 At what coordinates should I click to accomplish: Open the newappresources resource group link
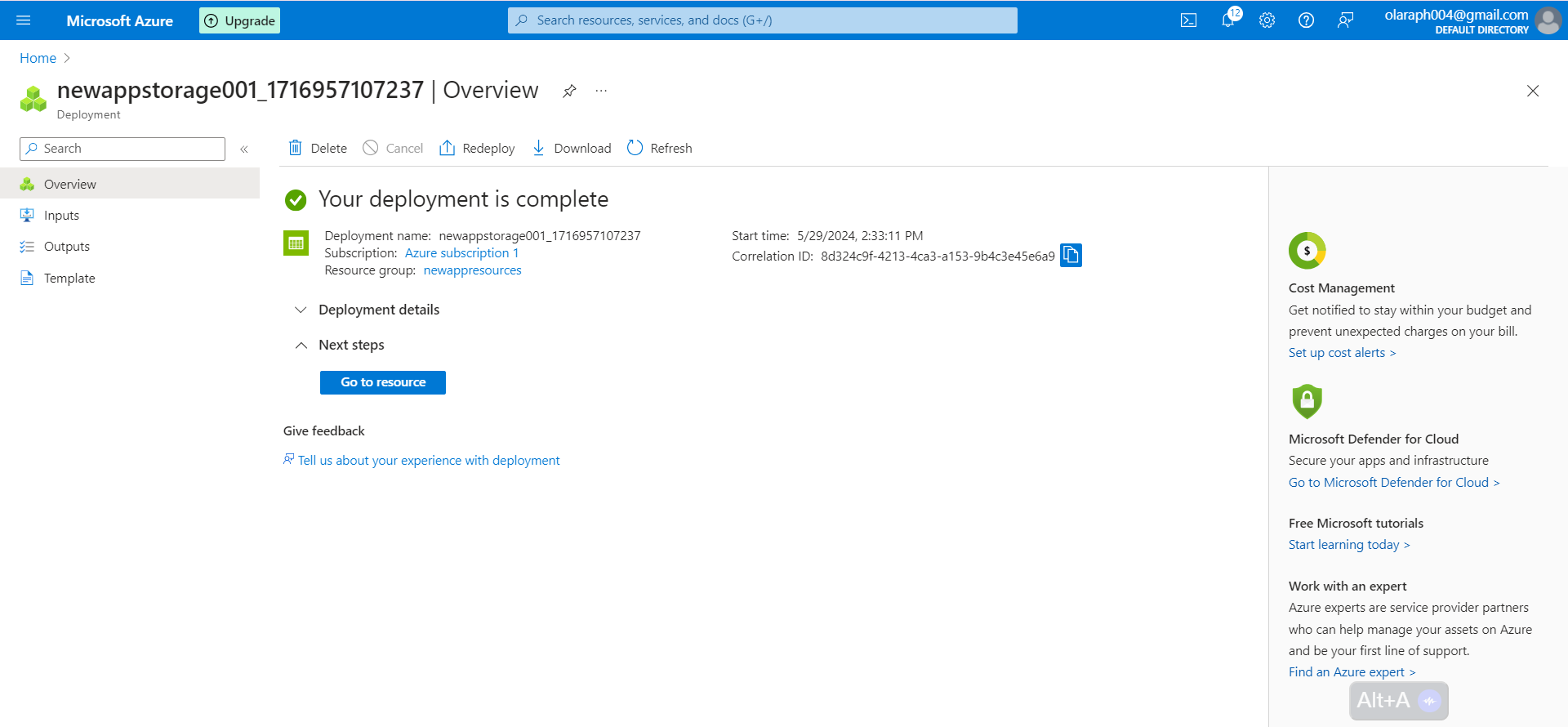(472, 270)
